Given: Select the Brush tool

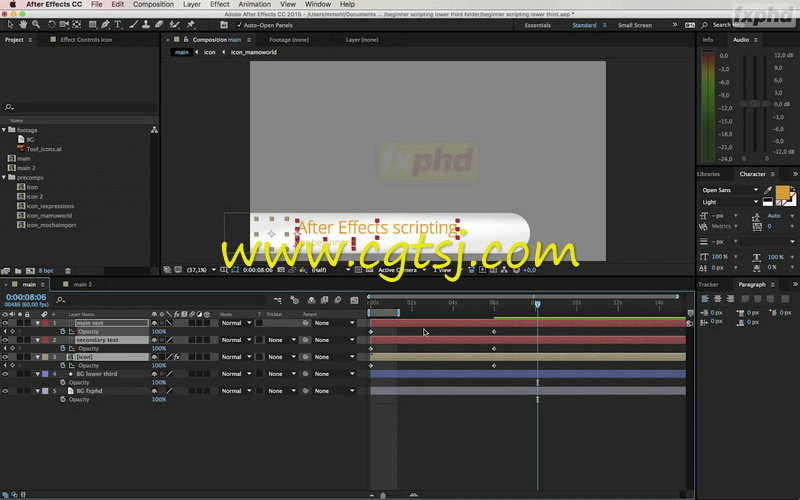Looking at the screenshot, I should (133, 24).
